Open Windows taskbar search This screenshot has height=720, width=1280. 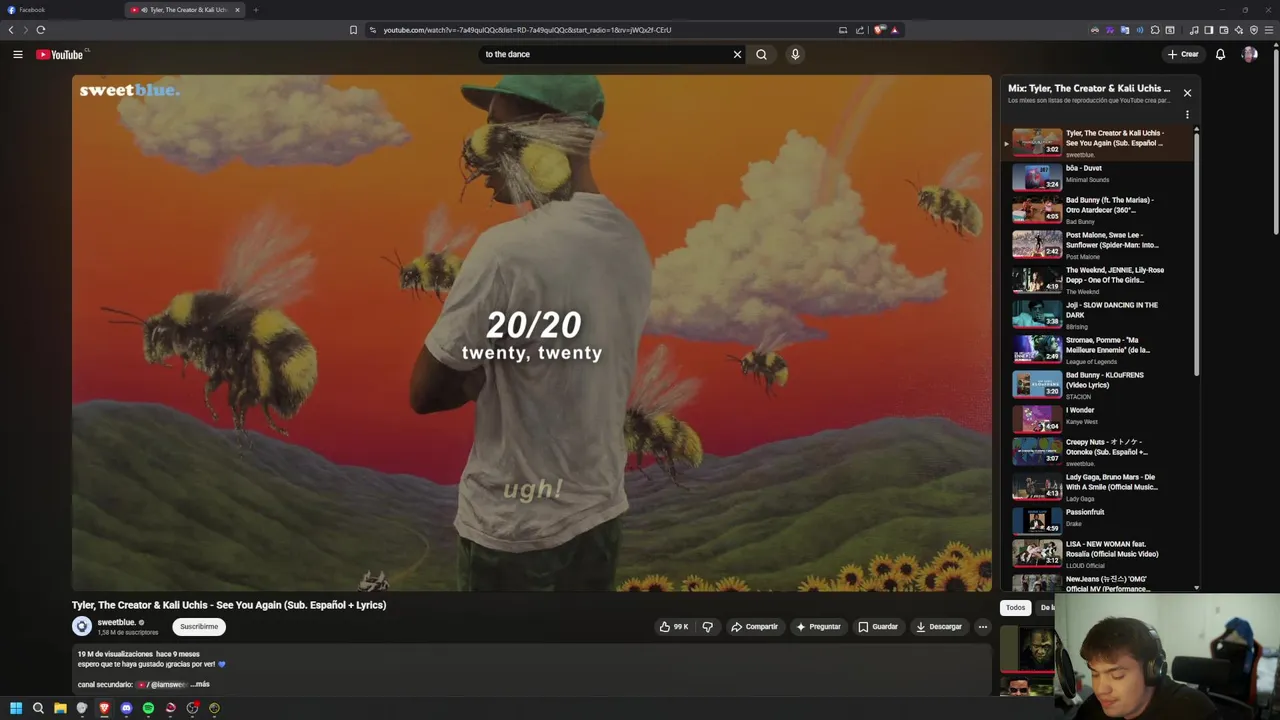(38, 708)
